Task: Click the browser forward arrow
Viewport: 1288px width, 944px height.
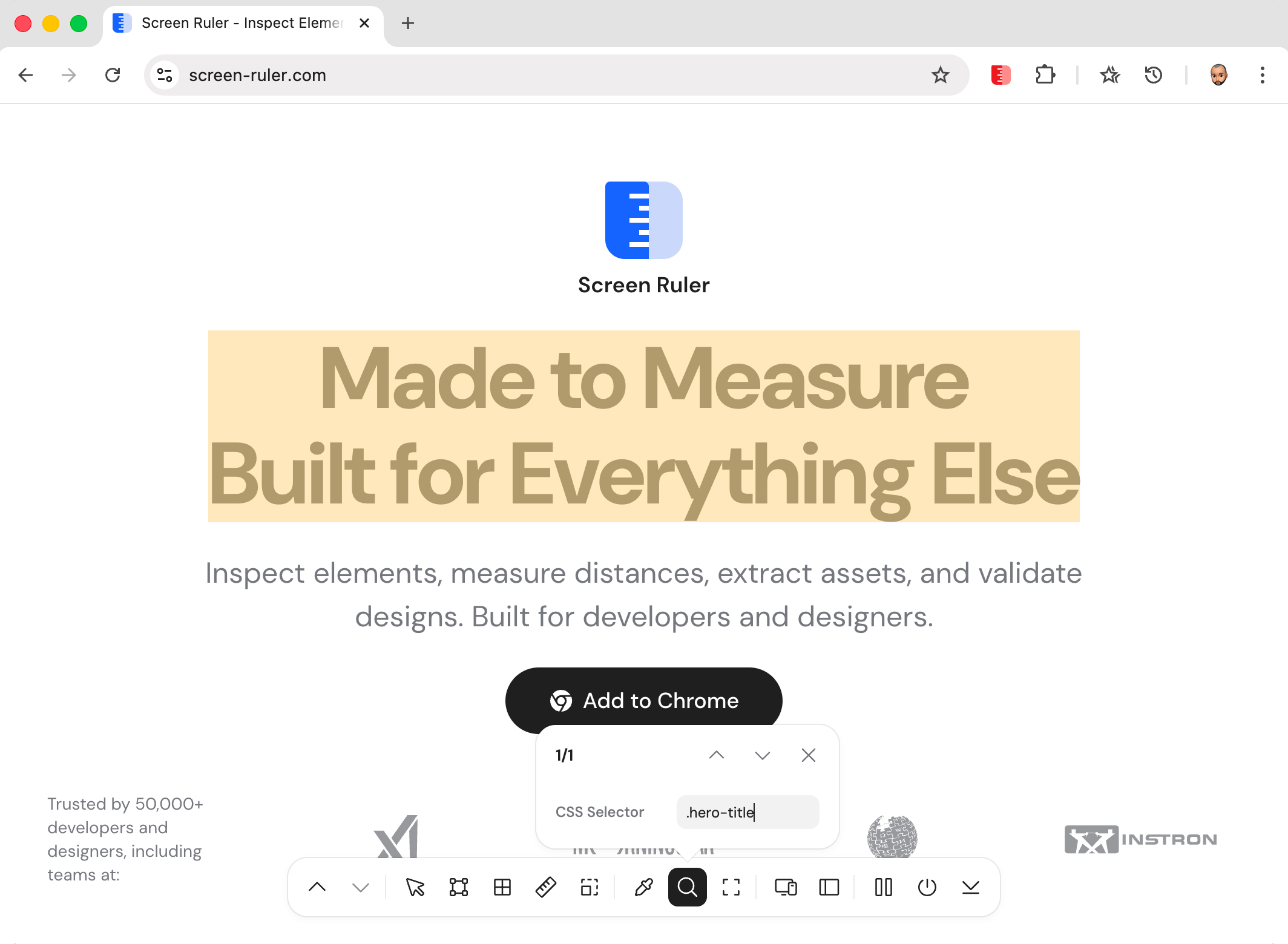Action: point(69,75)
